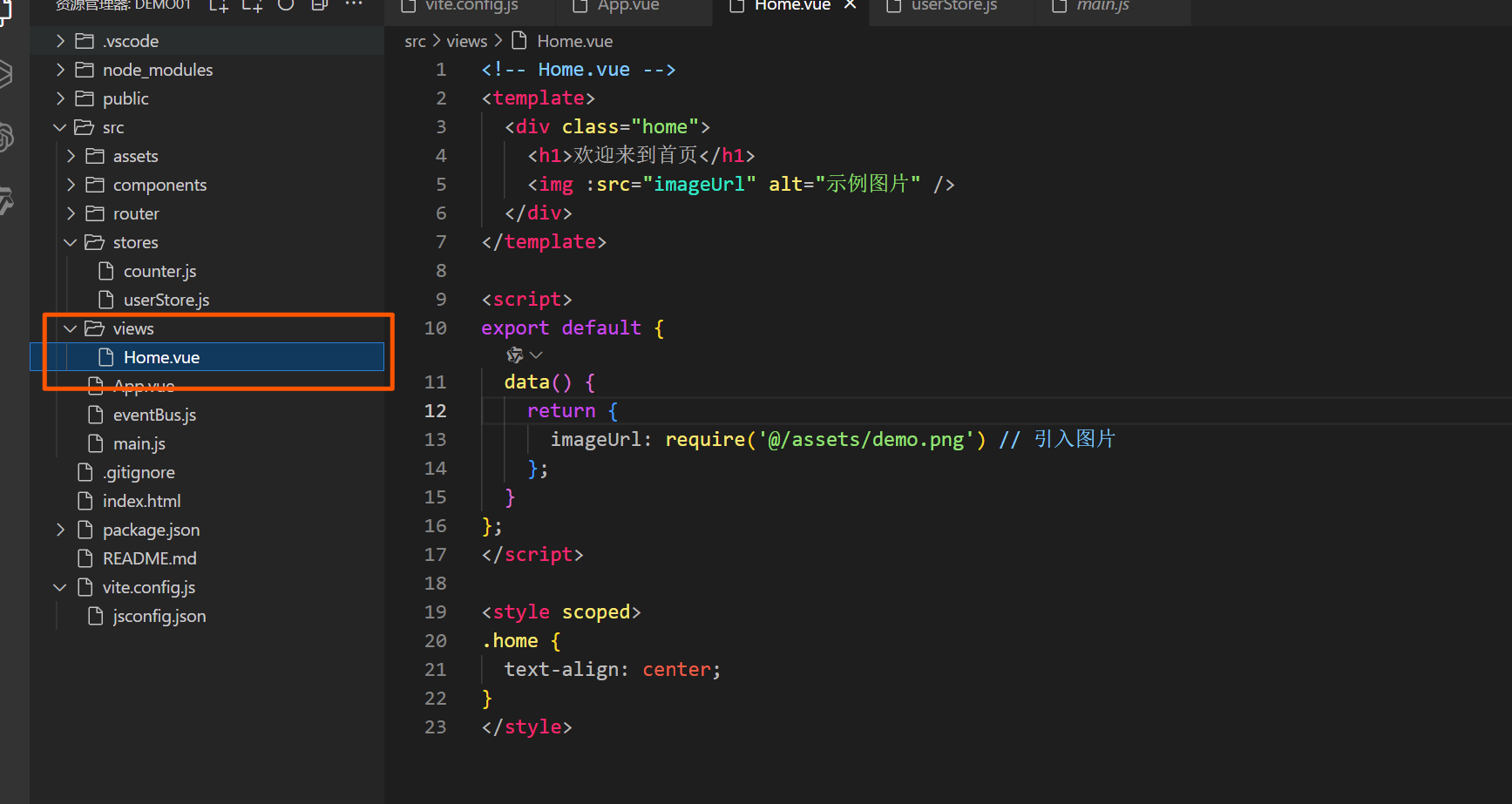This screenshot has width=1512, height=804.
Task: Expand the node_modules folder chevron
Action: pyautogui.click(x=60, y=70)
